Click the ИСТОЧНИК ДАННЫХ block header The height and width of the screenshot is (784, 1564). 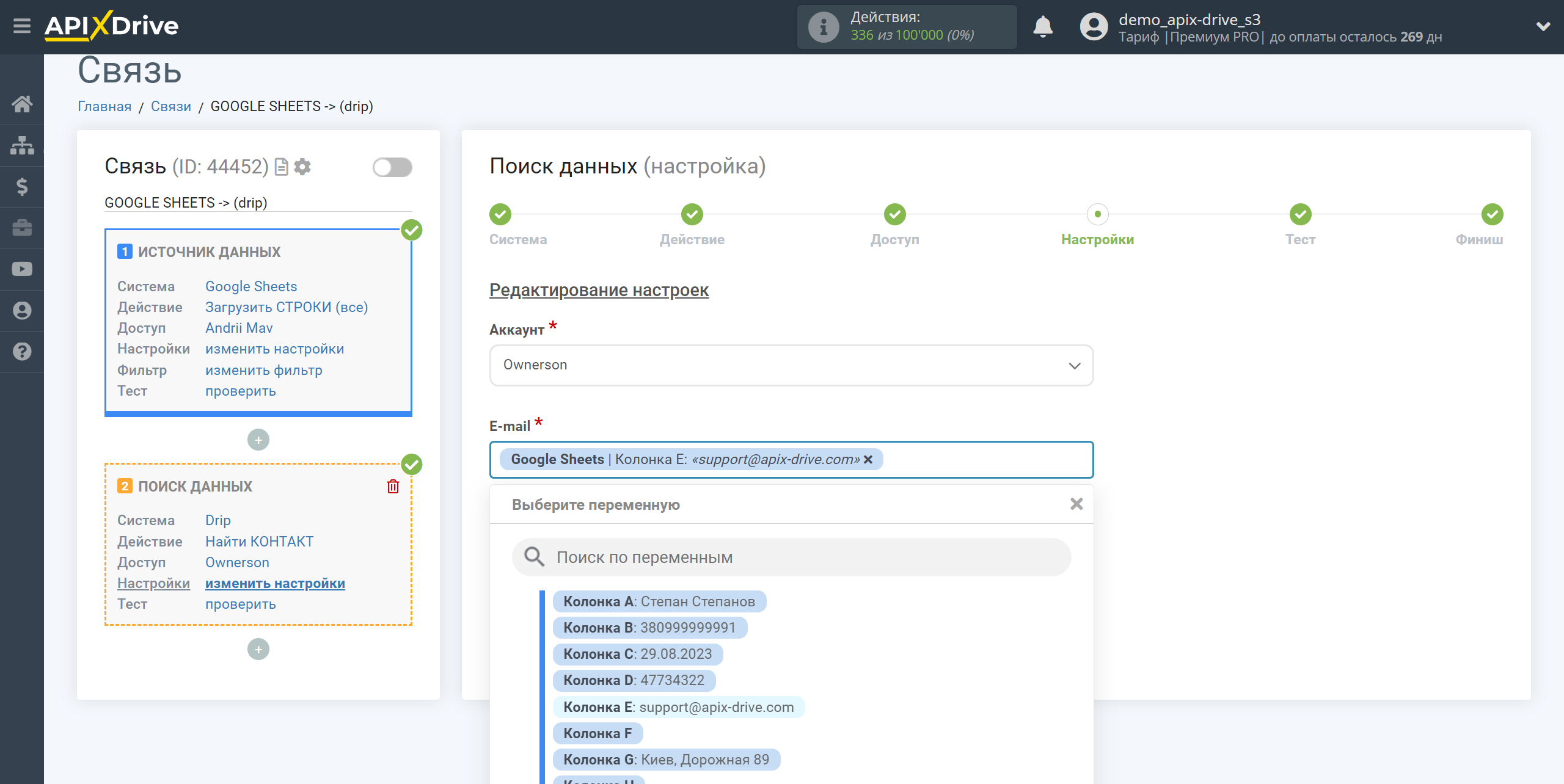(x=209, y=252)
